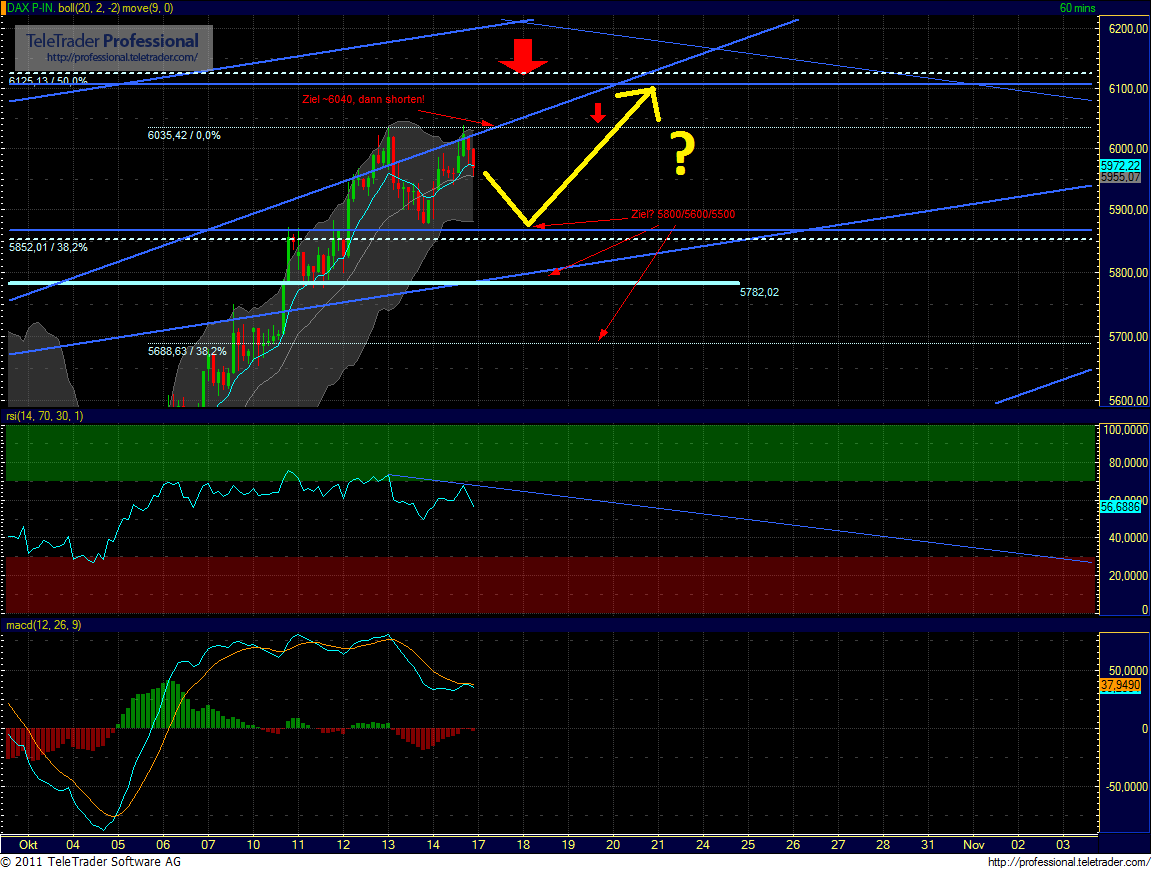Click the 6200,00 price axis label
Viewport: 1151px width, 871px height.
[x=1128, y=29]
